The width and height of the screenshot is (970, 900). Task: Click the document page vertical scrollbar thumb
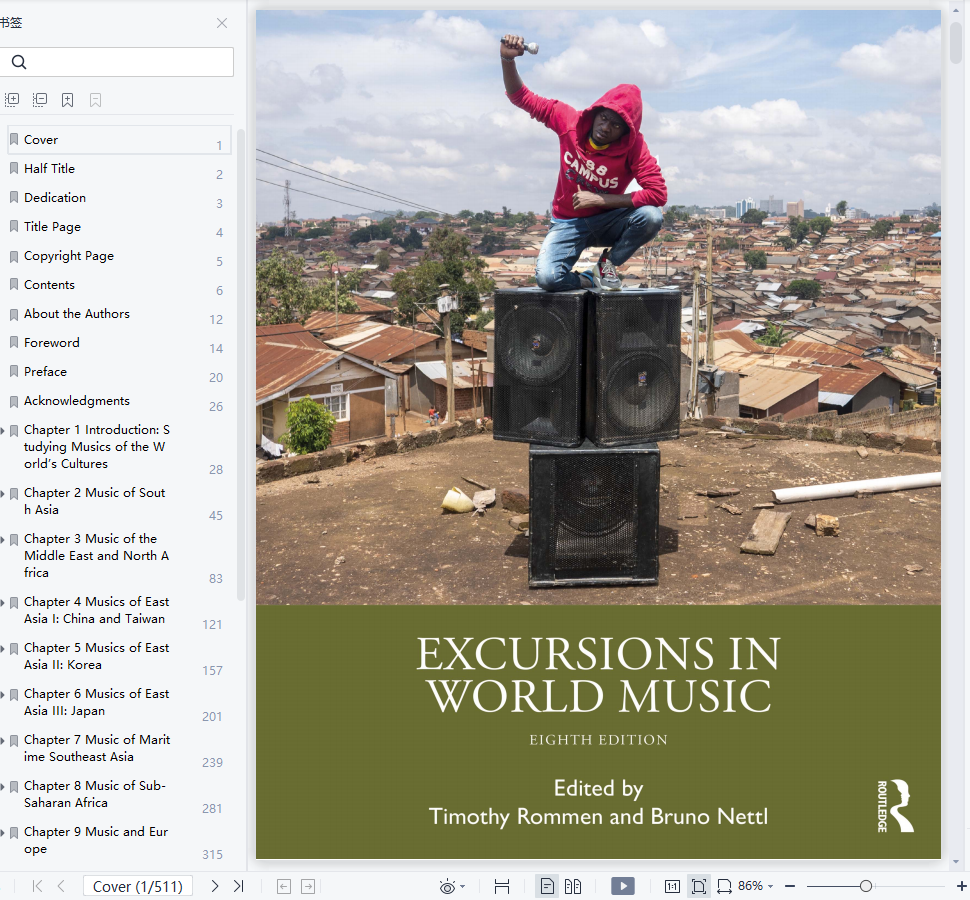click(x=956, y=42)
